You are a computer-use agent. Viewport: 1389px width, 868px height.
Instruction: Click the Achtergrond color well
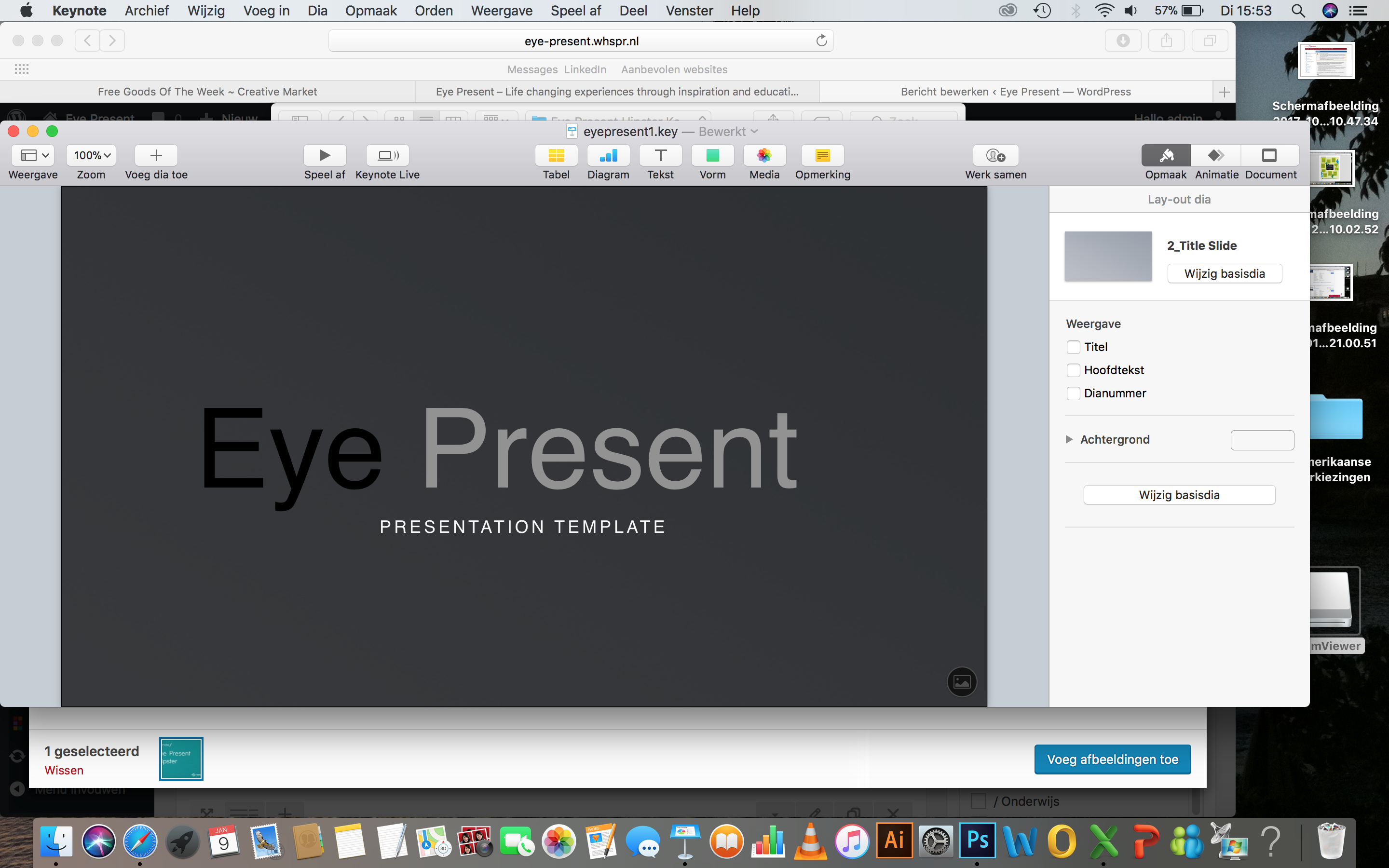[1262, 440]
